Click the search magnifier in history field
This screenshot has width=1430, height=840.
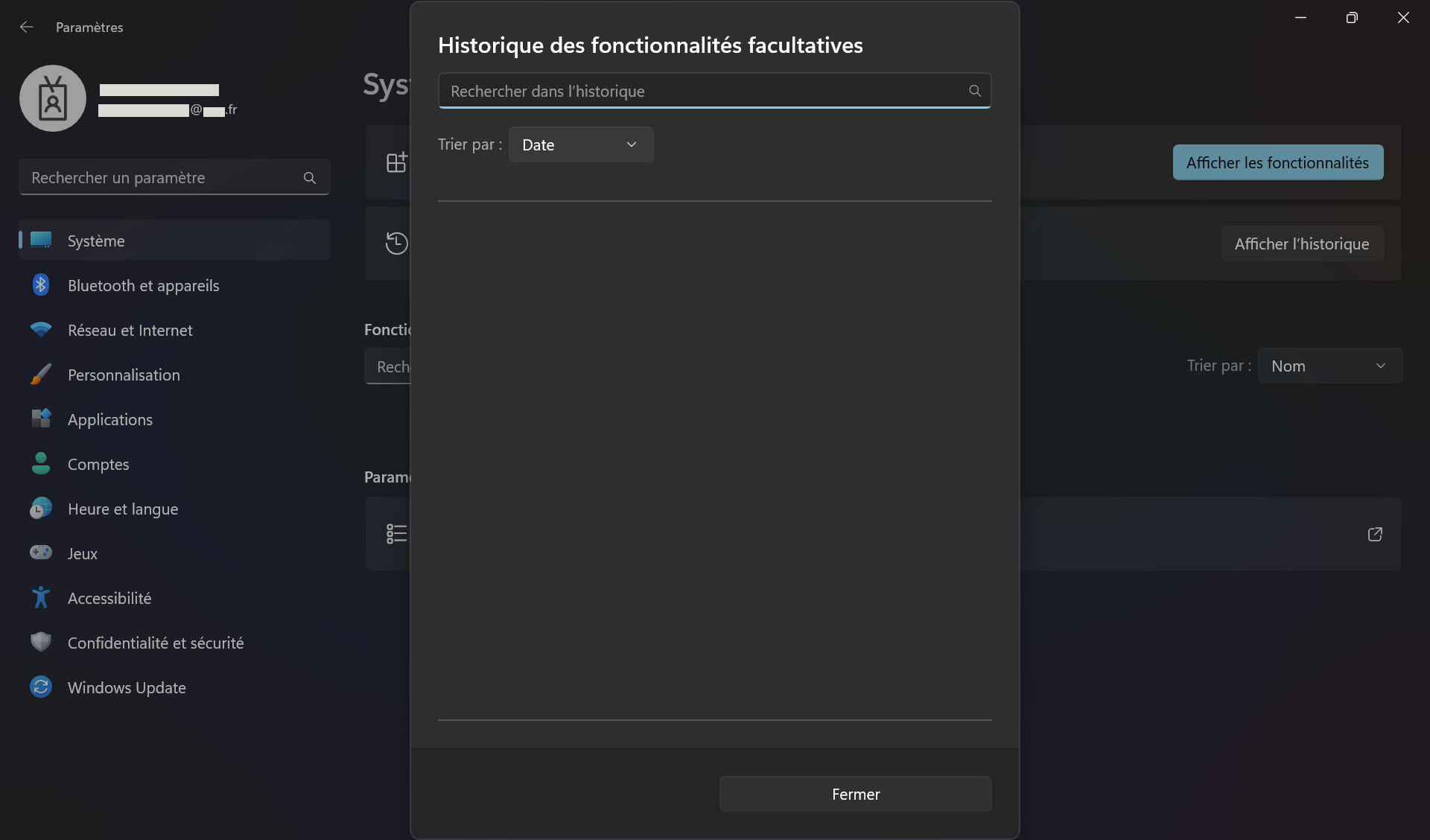pyautogui.click(x=974, y=91)
